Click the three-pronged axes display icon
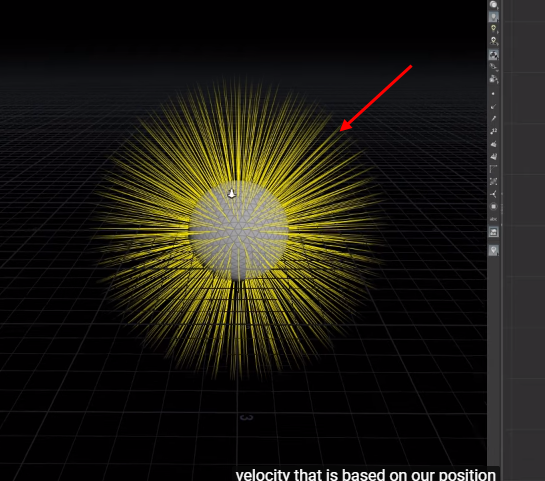The width and height of the screenshot is (545, 481). tap(494, 194)
